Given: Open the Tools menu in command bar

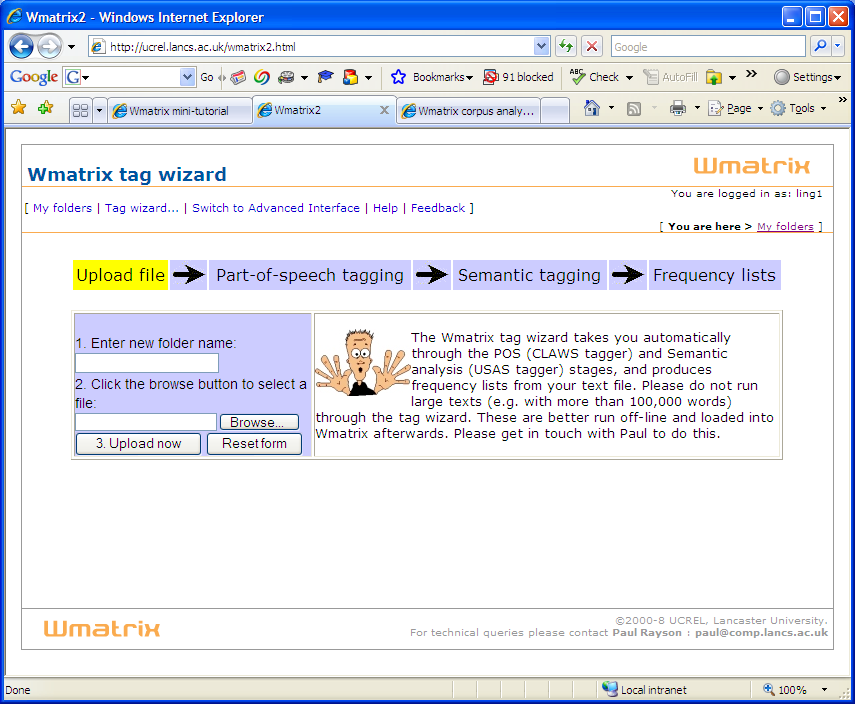Looking at the screenshot, I should pyautogui.click(x=800, y=108).
